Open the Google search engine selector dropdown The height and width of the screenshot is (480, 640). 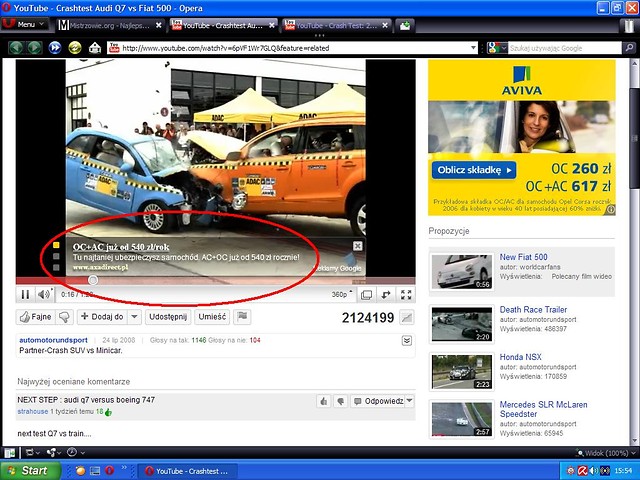coord(497,48)
